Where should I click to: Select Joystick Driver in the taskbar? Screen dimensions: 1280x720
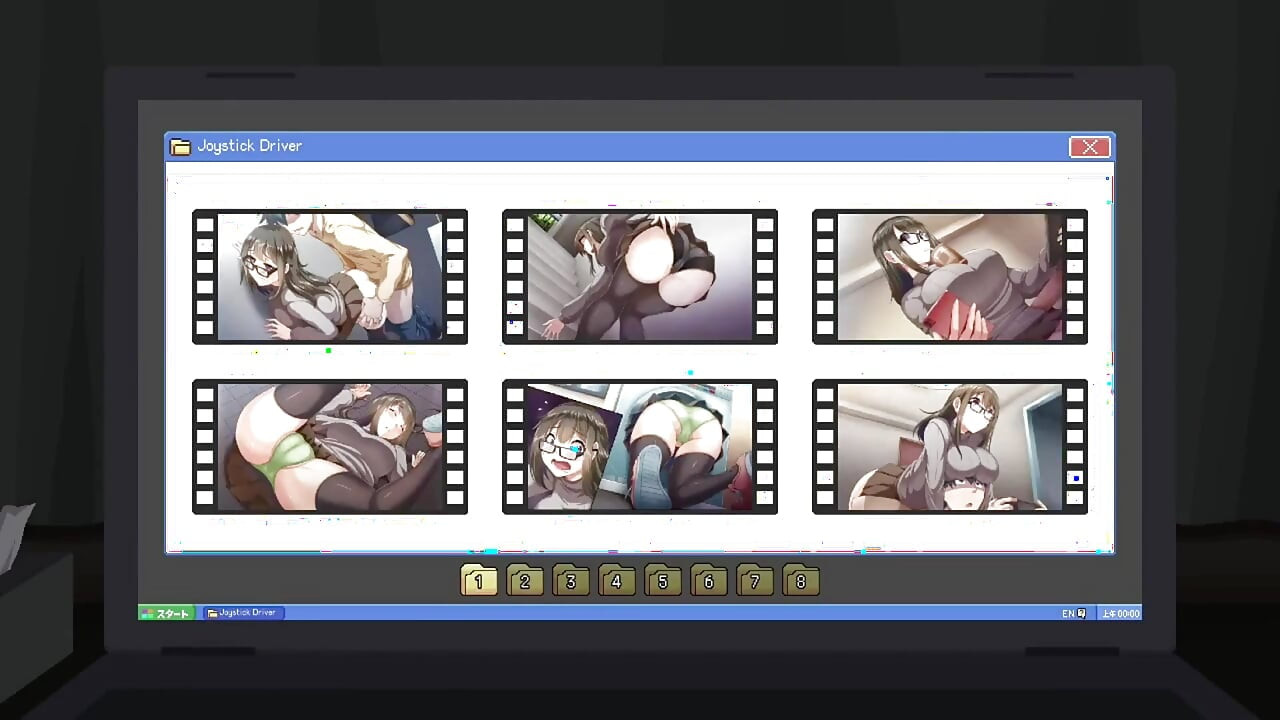244,612
